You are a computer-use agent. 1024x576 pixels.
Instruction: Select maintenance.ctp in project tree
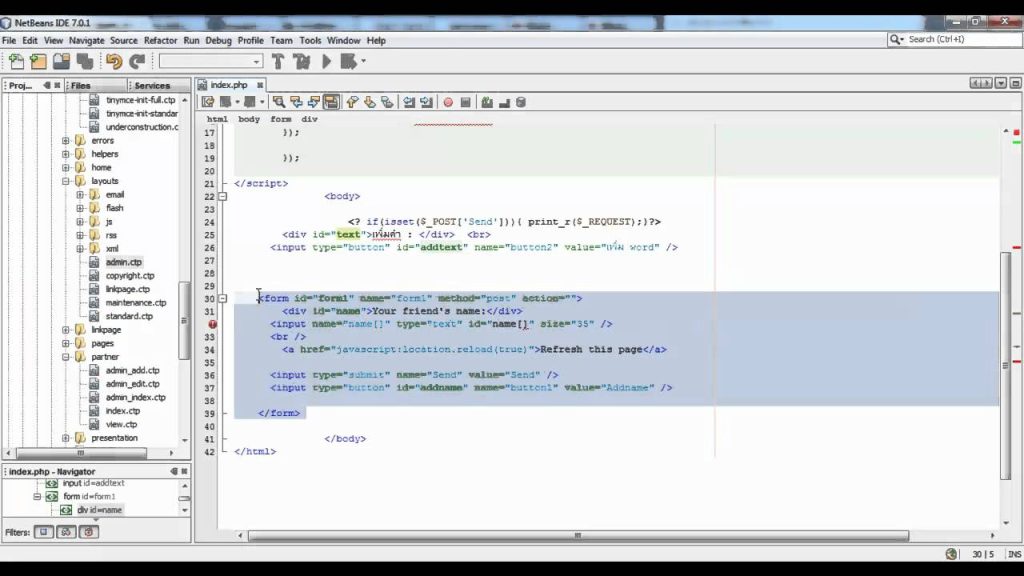tap(136, 303)
